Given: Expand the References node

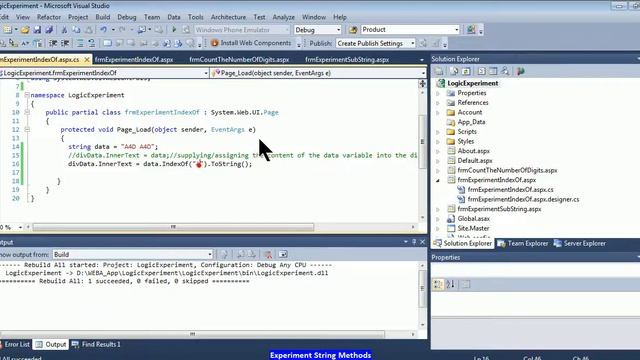Looking at the screenshot, I should 438,103.
